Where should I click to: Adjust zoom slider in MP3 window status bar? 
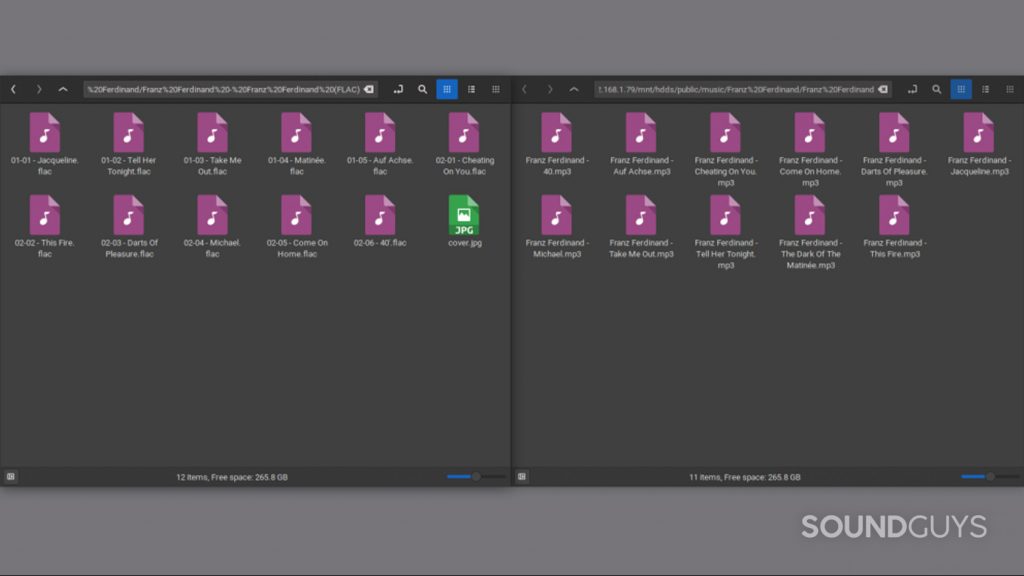coord(990,477)
